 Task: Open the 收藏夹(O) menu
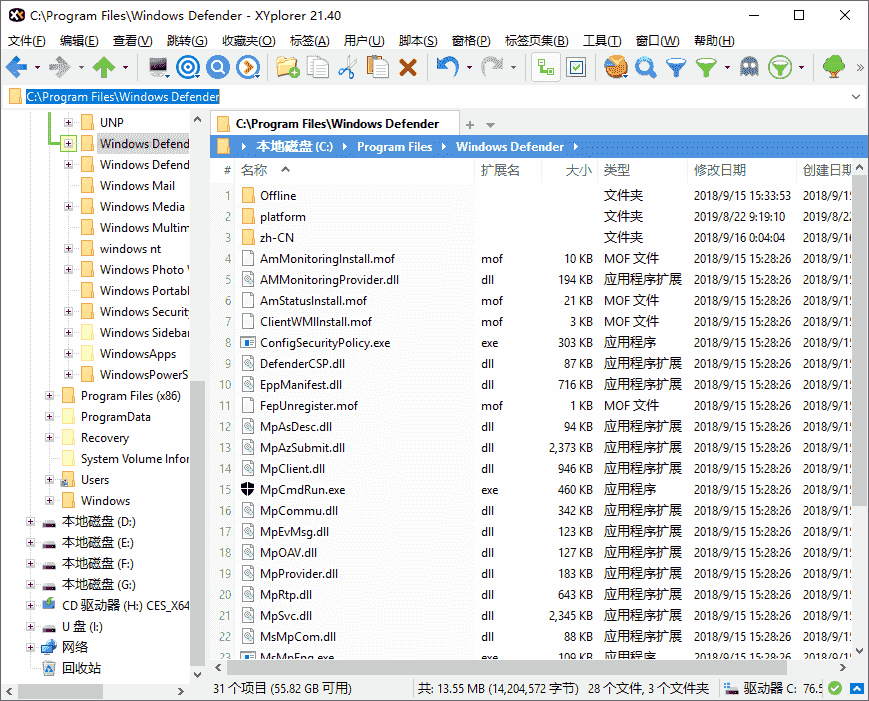(249, 40)
